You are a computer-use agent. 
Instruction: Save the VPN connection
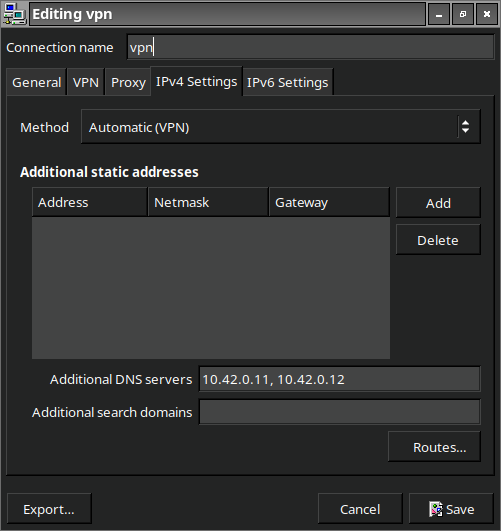tap(451, 509)
